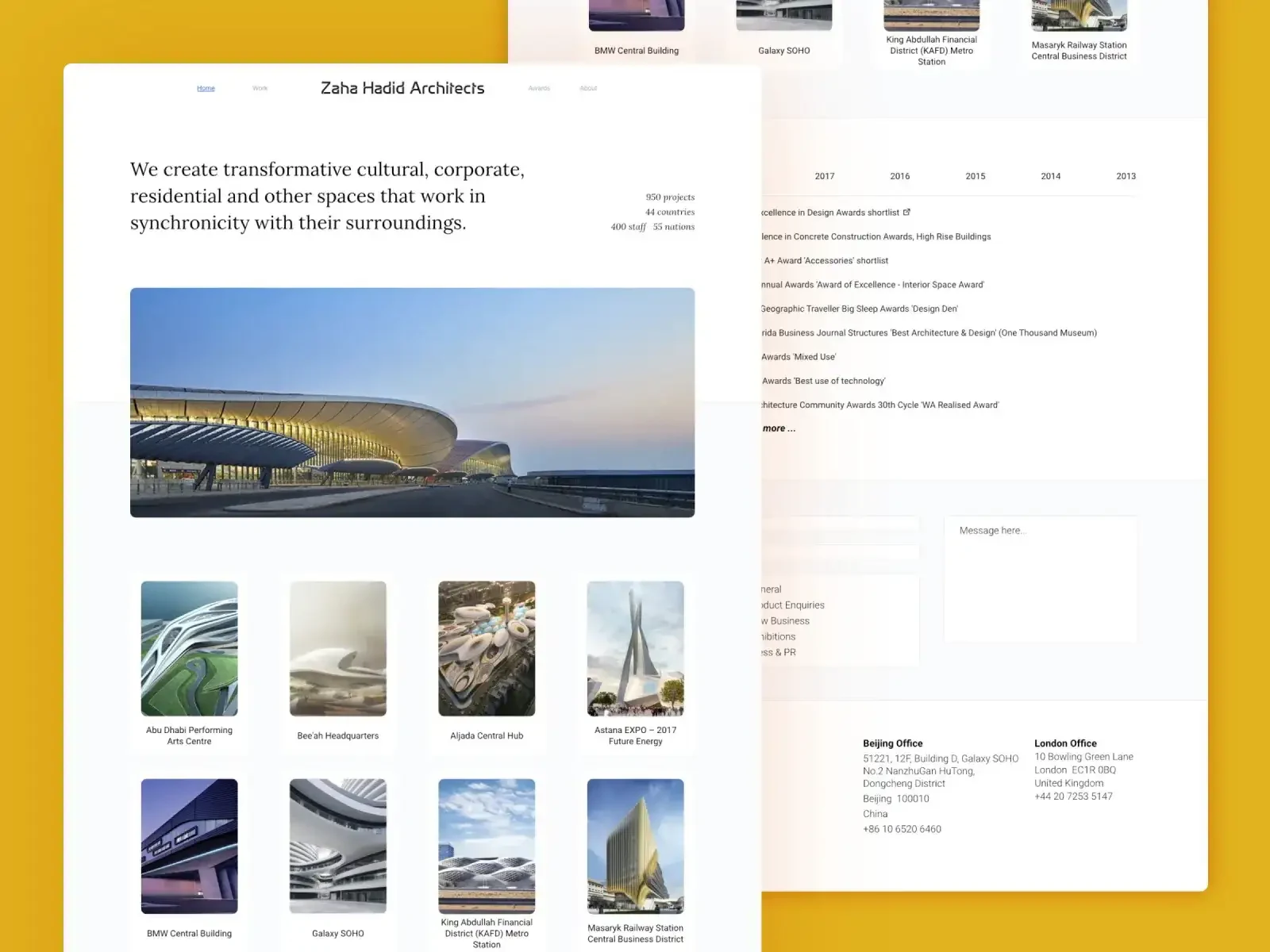The image size is (1270, 952).
Task: Open the Masaryk Railway Station image in front window
Action: [x=635, y=846]
